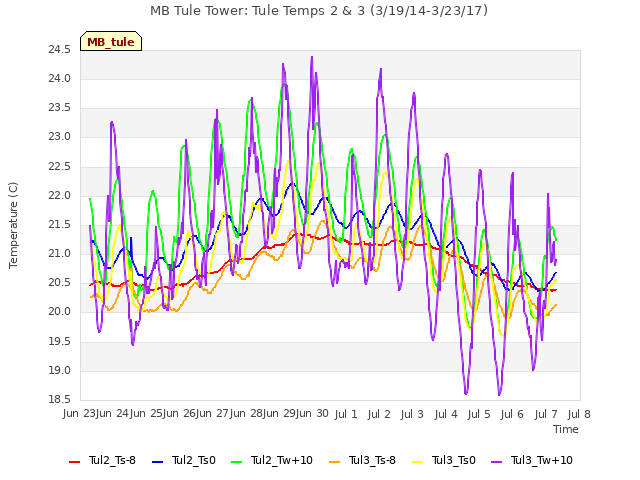Click the Time axis label
Viewport: 640px width, 480px height.
click(566, 429)
